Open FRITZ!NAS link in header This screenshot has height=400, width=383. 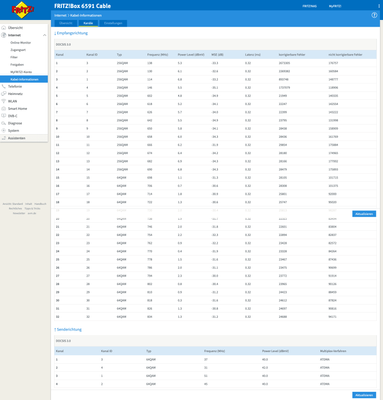(x=310, y=6)
